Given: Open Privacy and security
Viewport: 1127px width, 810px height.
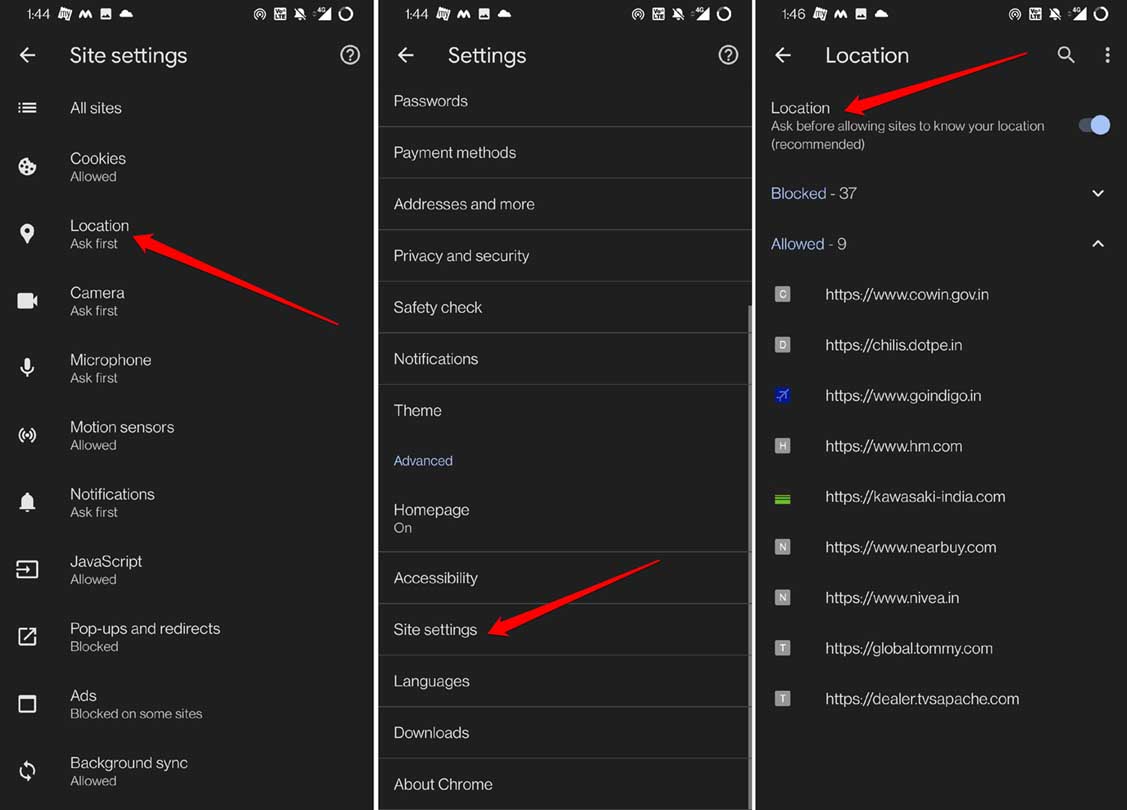Looking at the screenshot, I should (565, 256).
